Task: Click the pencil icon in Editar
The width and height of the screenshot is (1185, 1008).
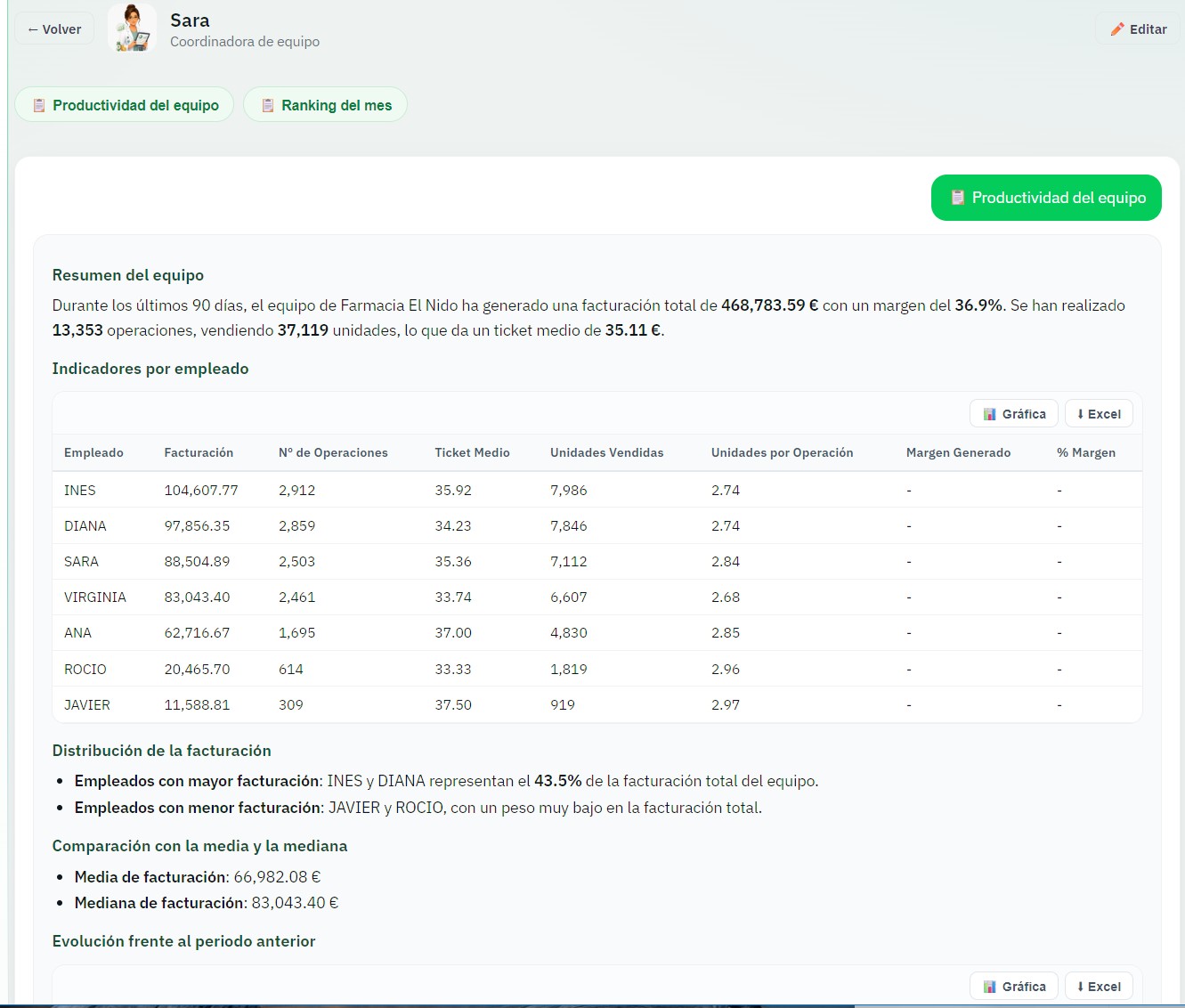Action: [x=1117, y=29]
